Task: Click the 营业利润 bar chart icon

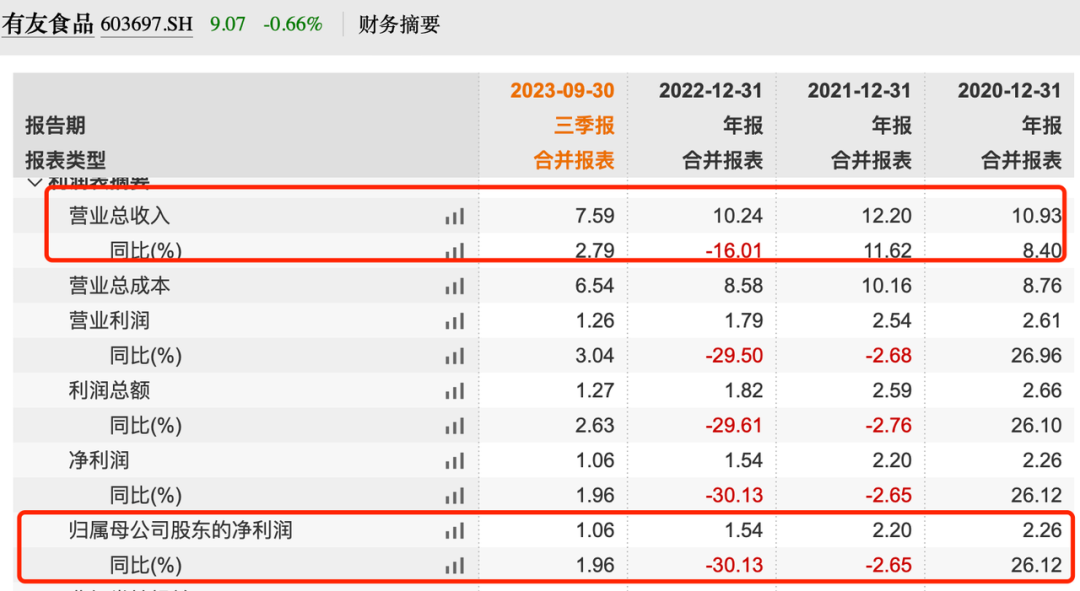Action: click(x=455, y=321)
